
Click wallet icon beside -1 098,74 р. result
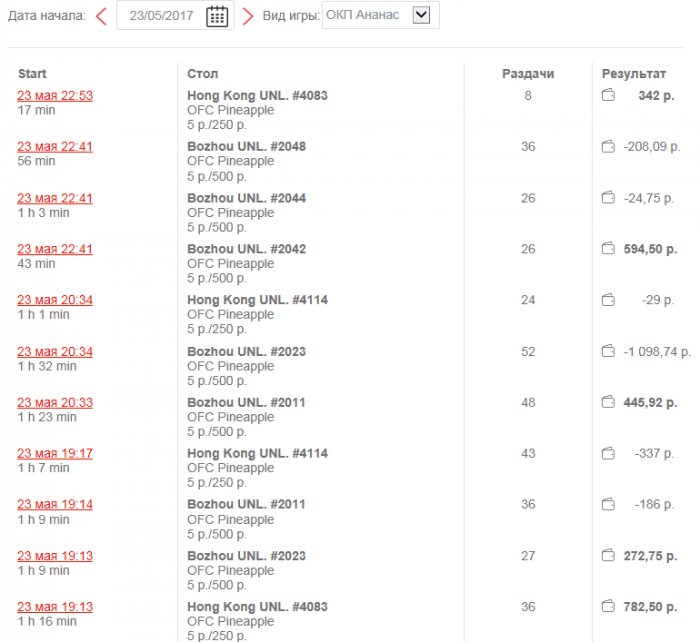608,351
